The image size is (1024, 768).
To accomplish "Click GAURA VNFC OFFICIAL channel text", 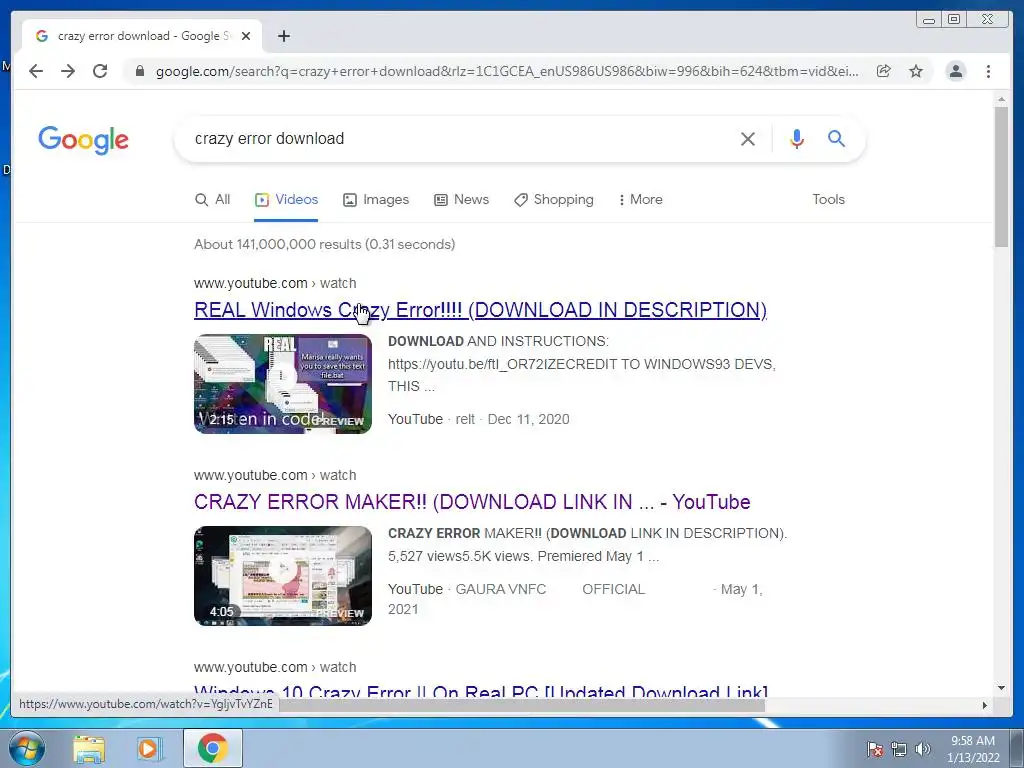I will [550, 589].
